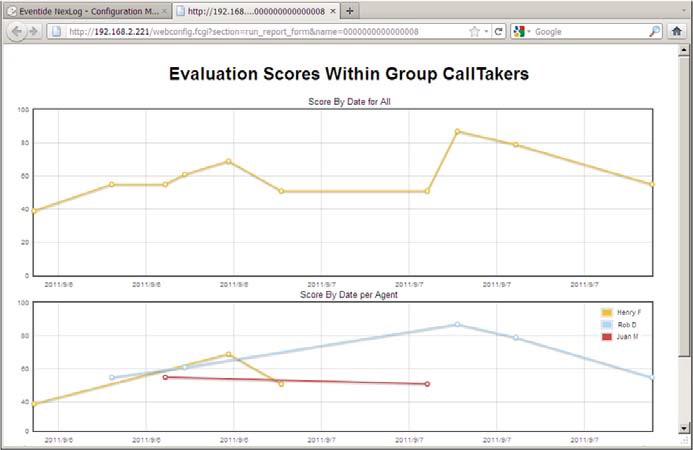The height and width of the screenshot is (450, 693).
Task: Click the peak data point above 80 in top chart
Action: click(x=457, y=131)
